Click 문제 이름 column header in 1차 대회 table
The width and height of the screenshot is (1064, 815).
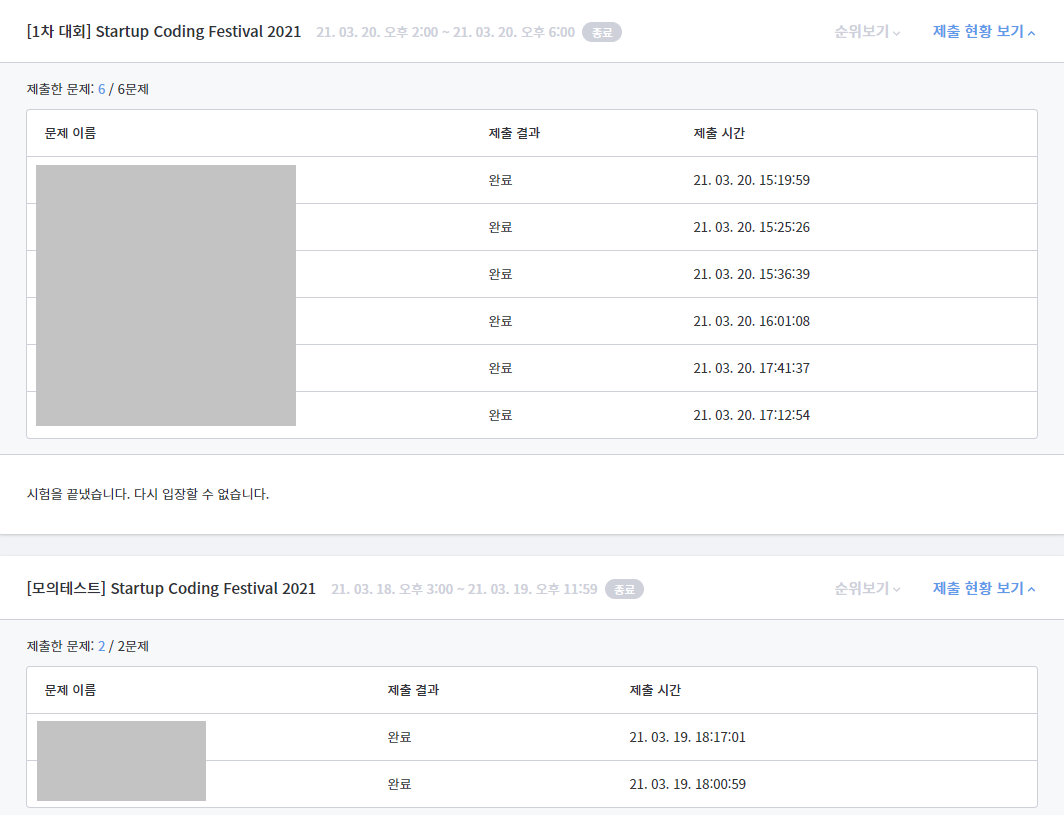click(70, 133)
